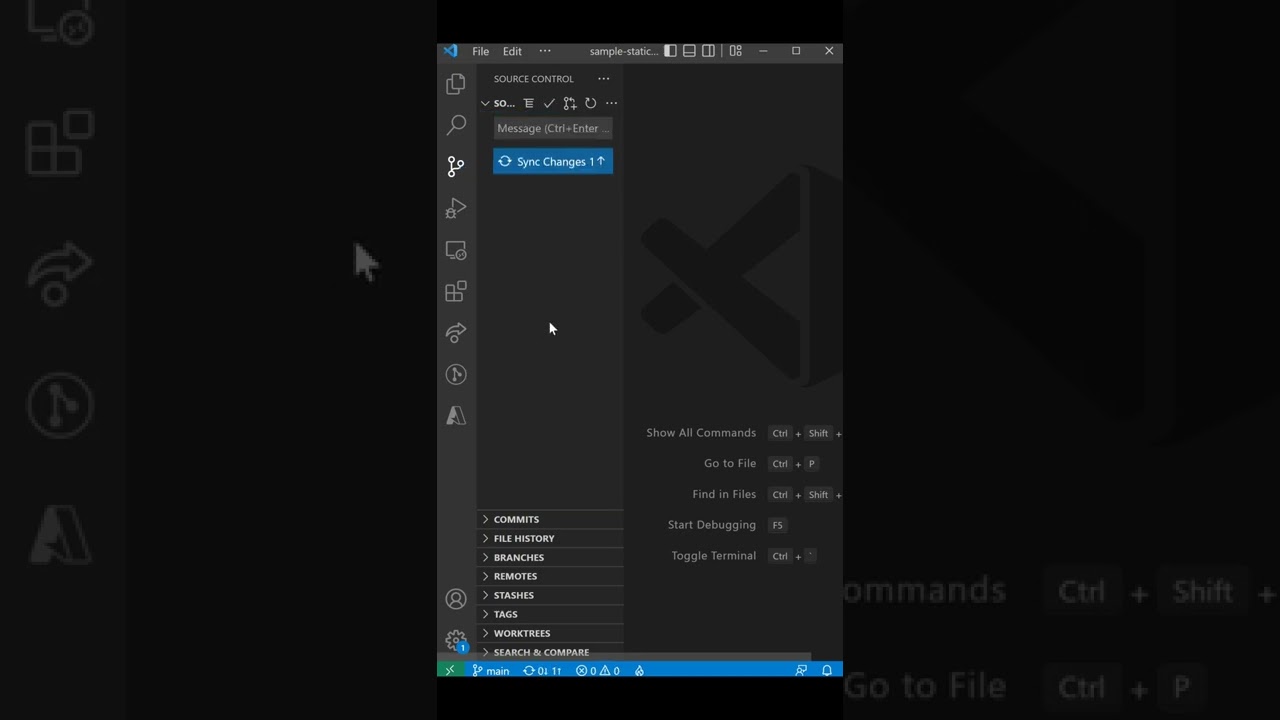Open the Accounts icon
1280x720 pixels.
(x=456, y=599)
